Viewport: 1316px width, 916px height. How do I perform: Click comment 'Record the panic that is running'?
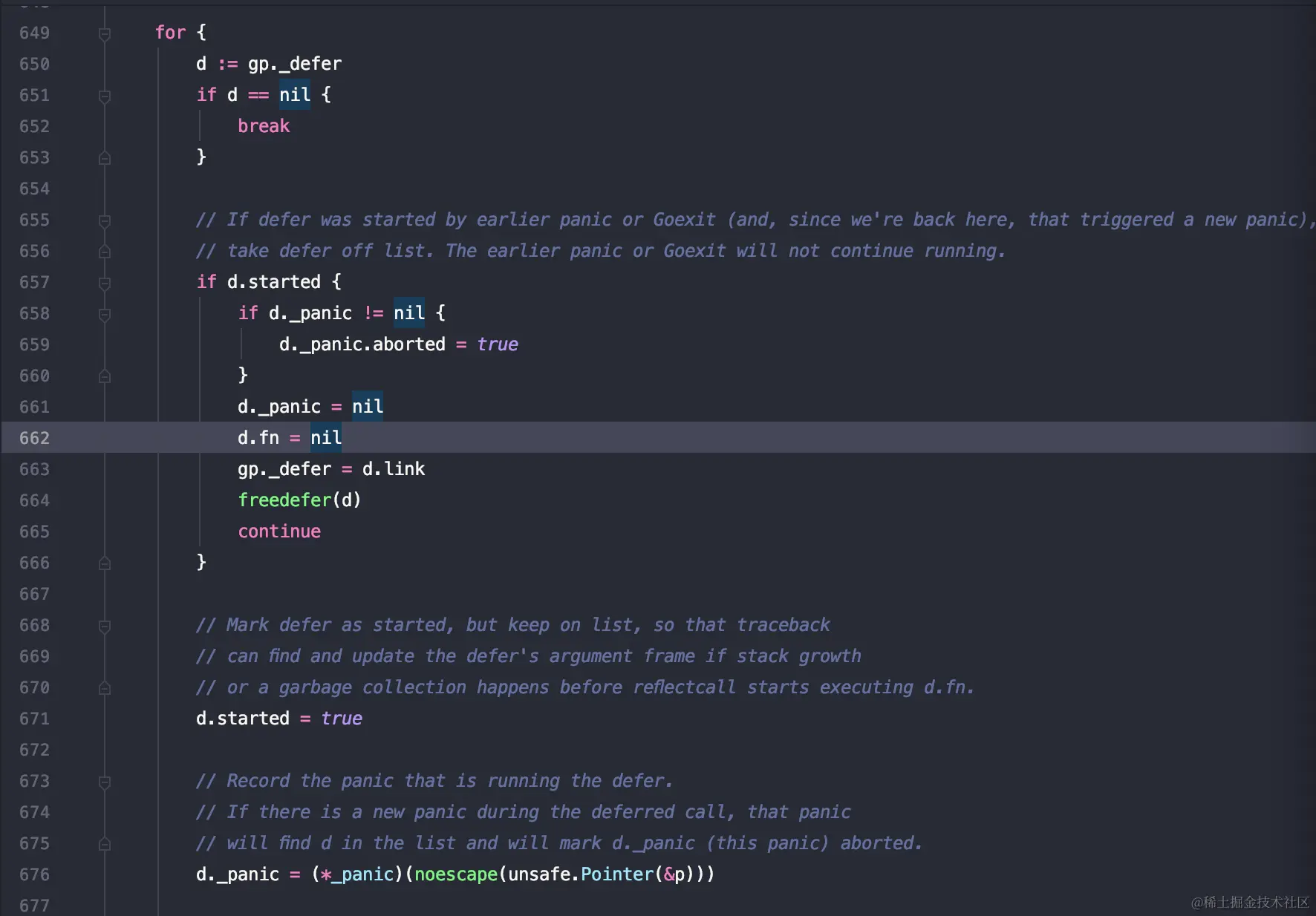[394, 781]
